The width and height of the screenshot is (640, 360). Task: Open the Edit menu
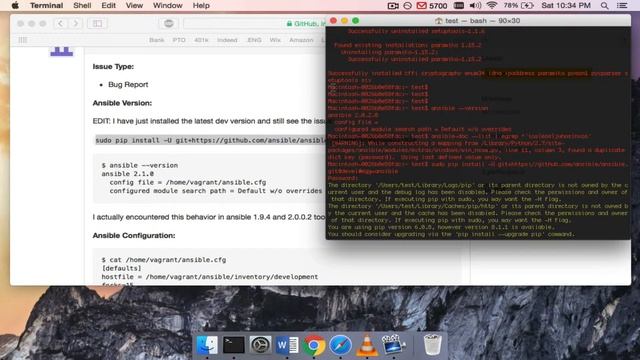(109, 5)
